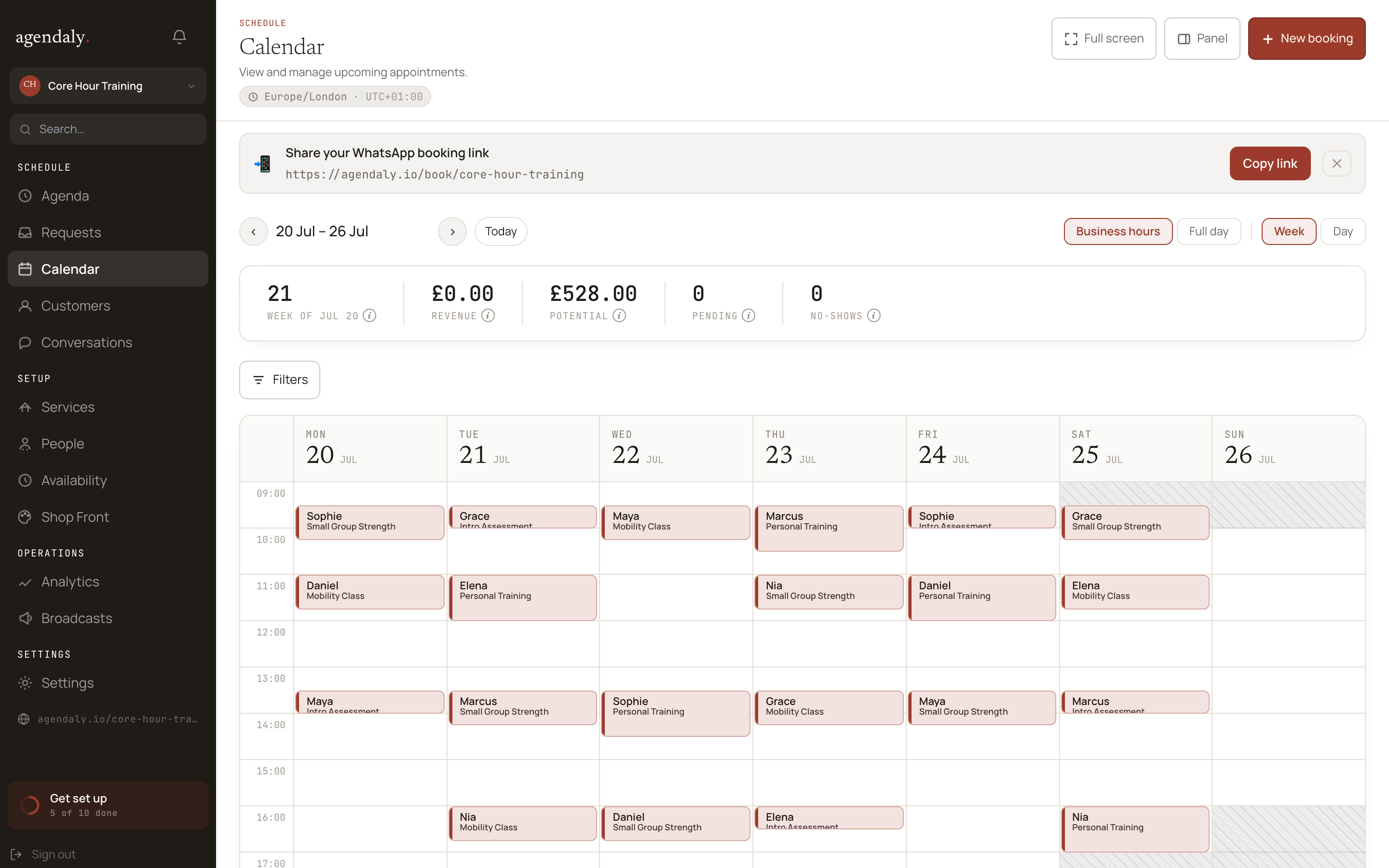1389x868 pixels.
Task: Select Calendar in the sidebar
Action: tap(108, 269)
